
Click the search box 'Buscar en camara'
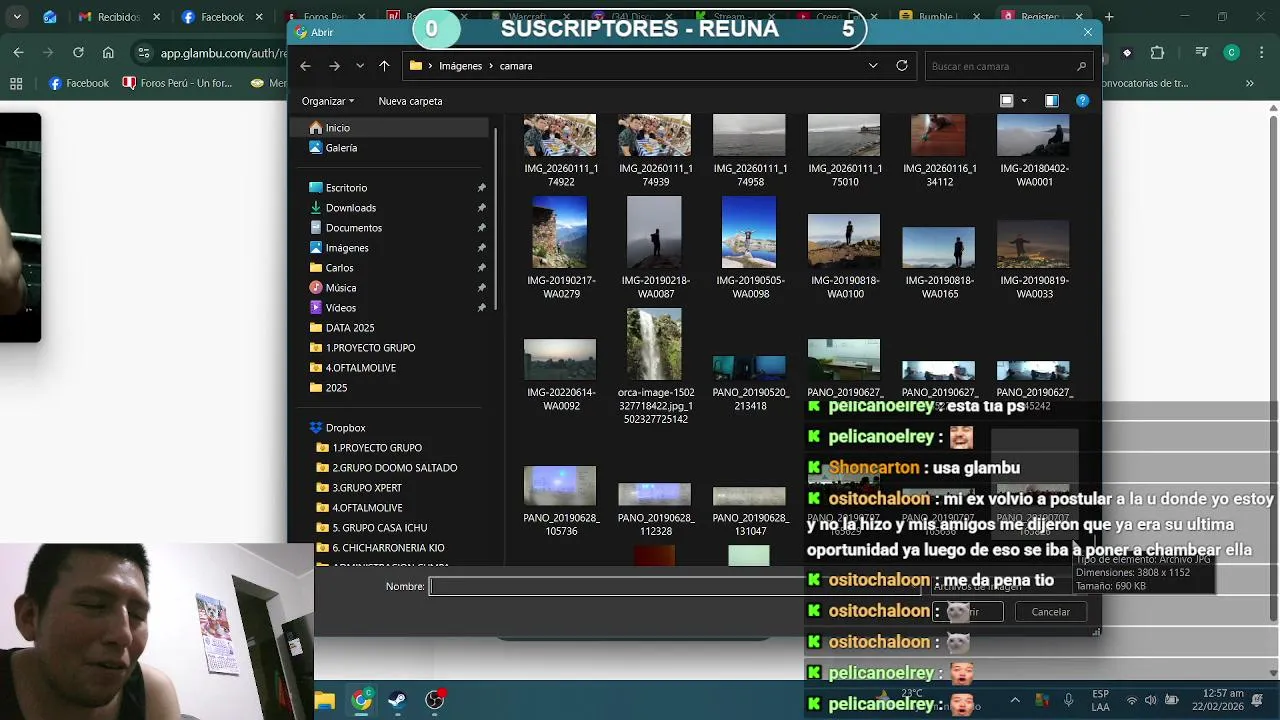click(1008, 66)
